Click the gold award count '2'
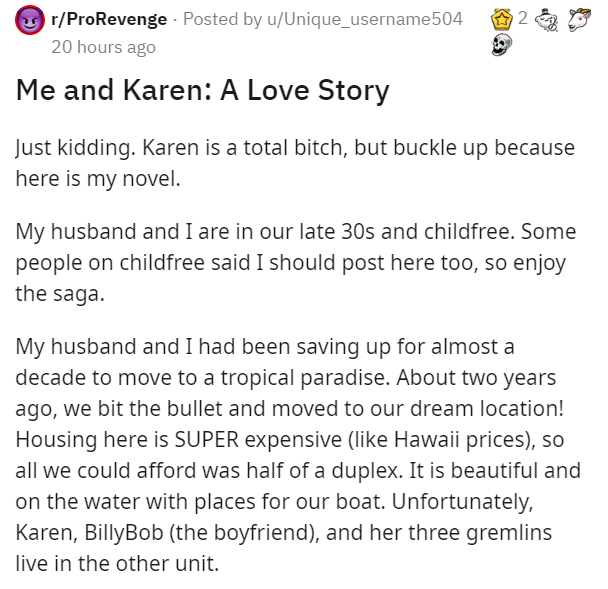The image size is (608, 589). point(523,18)
